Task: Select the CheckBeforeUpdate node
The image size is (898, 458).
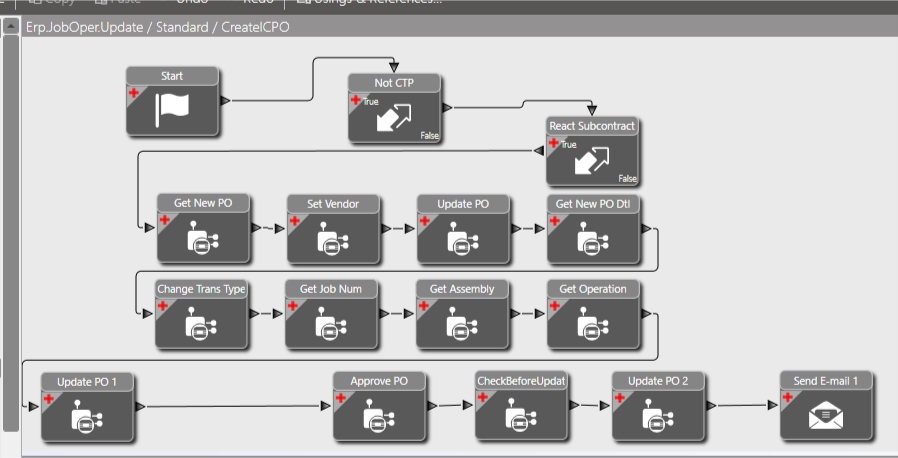Action: [x=521, y=406]
